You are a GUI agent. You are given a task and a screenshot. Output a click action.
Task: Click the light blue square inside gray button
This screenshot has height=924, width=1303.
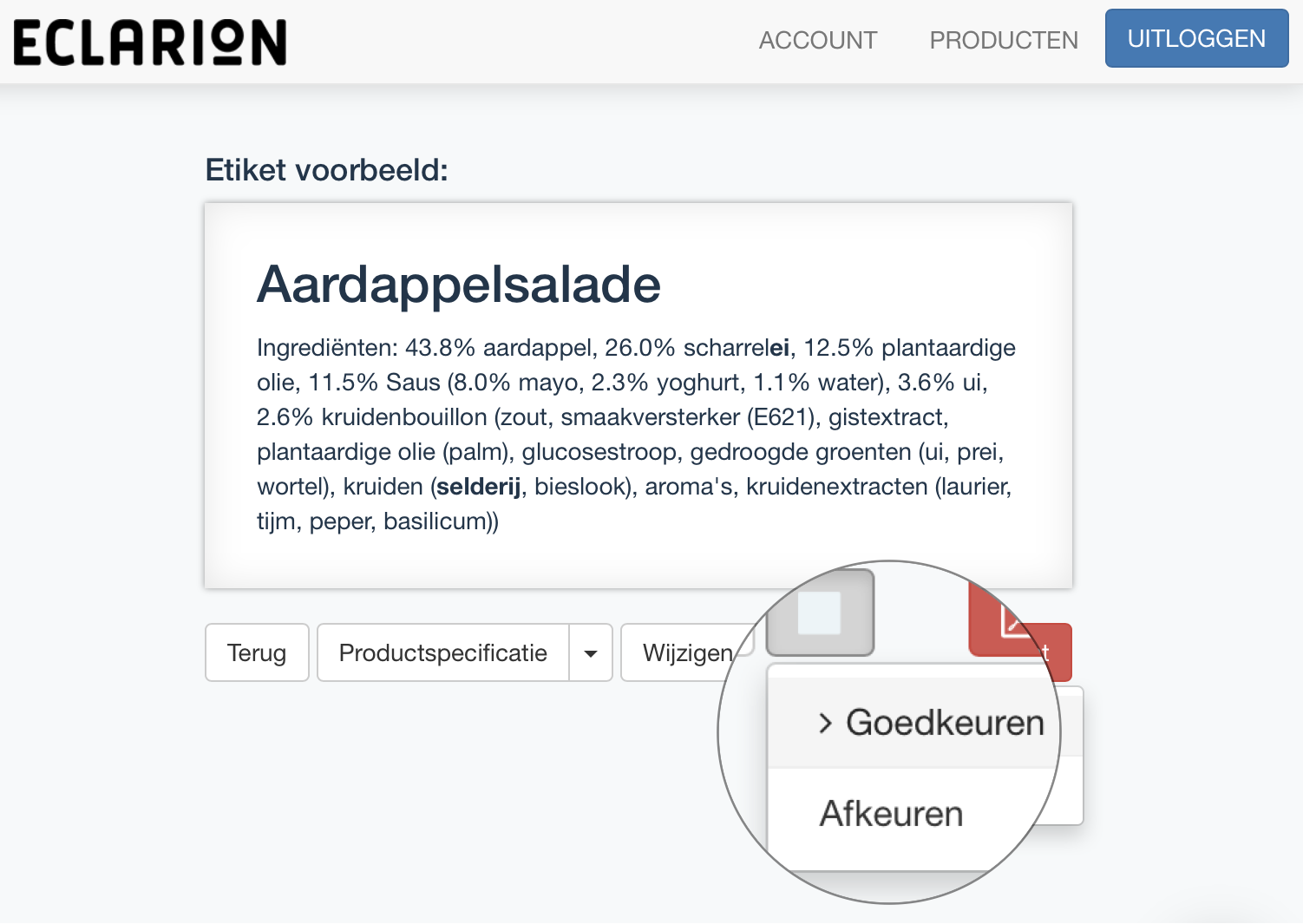pyautogui.click(x=820, y=613)
